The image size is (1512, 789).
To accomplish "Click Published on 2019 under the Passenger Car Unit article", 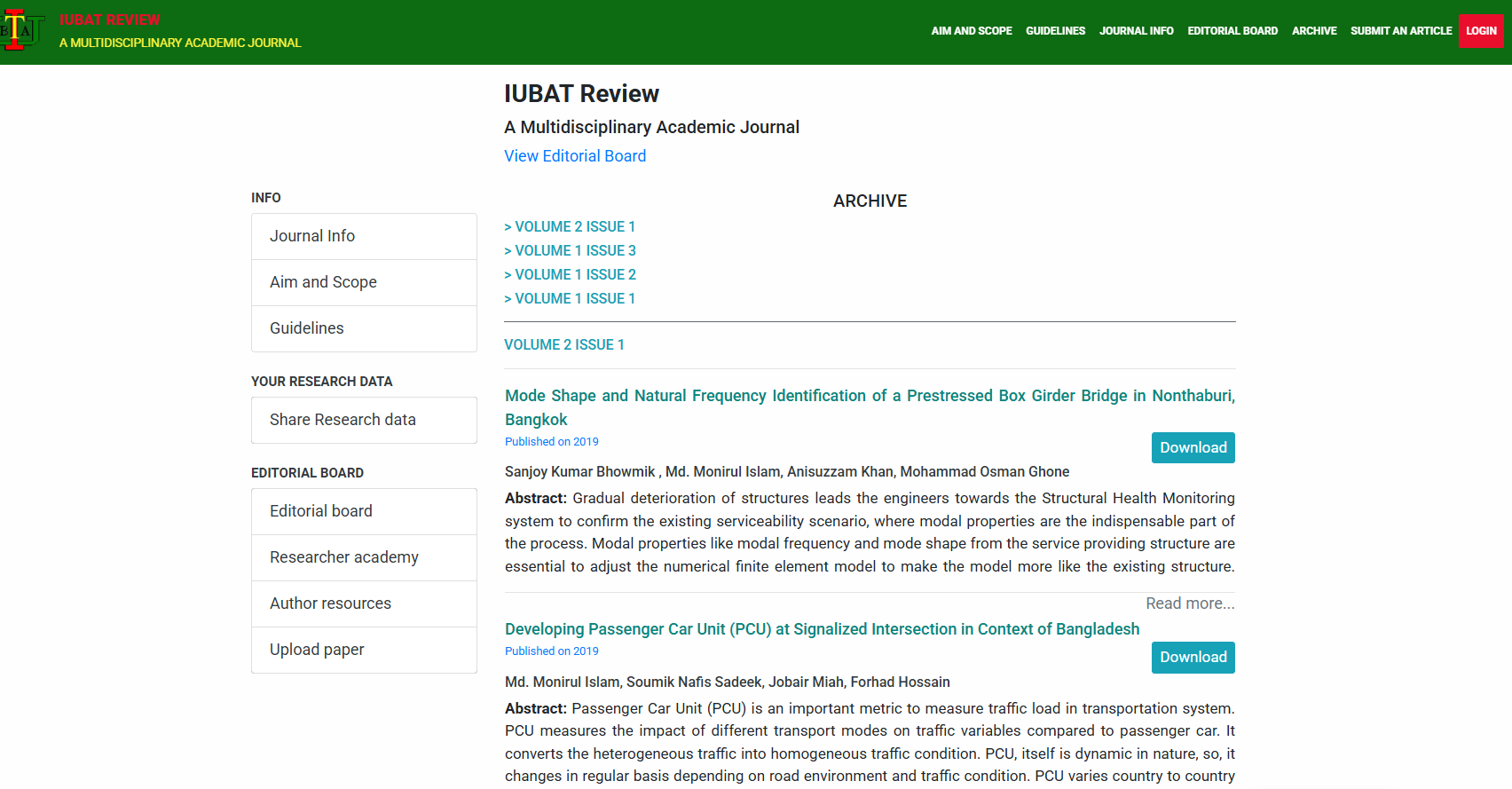I will (x=552, y=651).
